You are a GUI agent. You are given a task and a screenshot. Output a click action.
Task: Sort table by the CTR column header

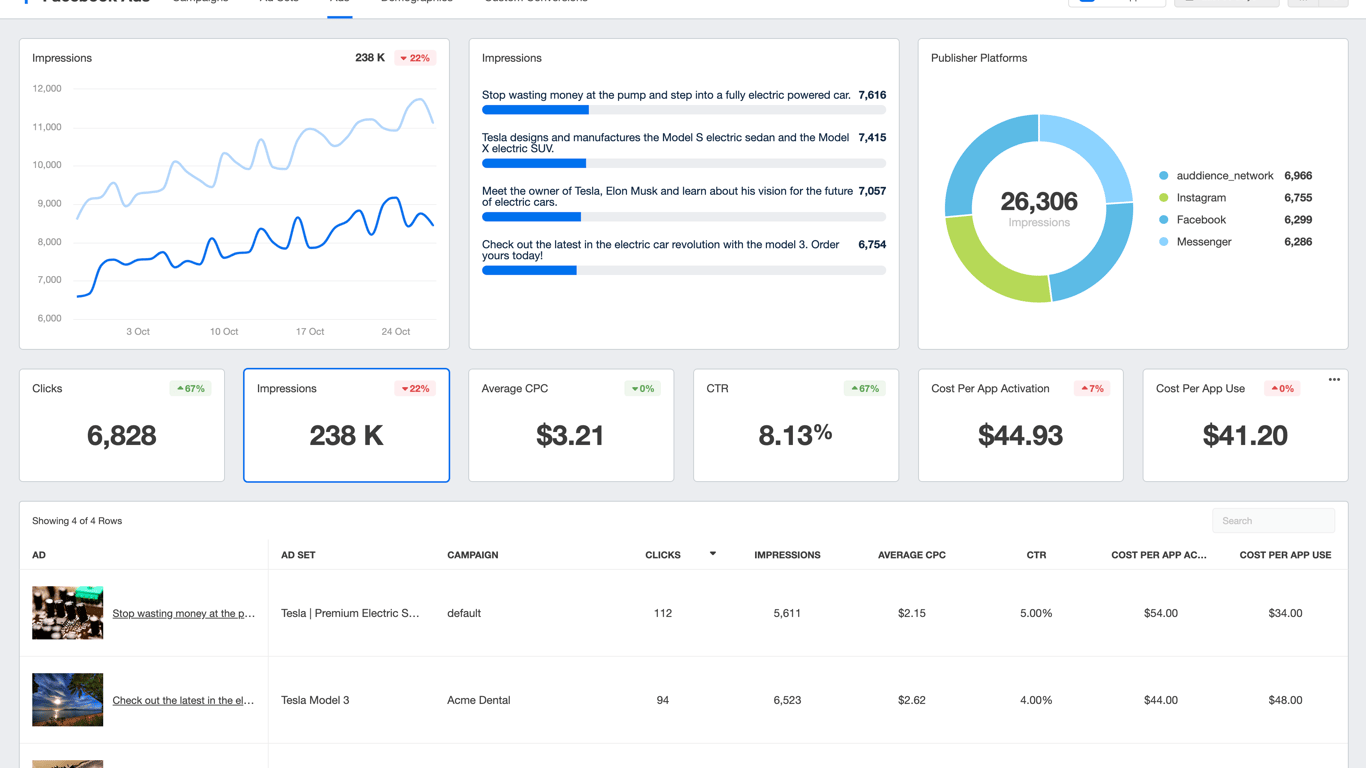coord(1036,555)
